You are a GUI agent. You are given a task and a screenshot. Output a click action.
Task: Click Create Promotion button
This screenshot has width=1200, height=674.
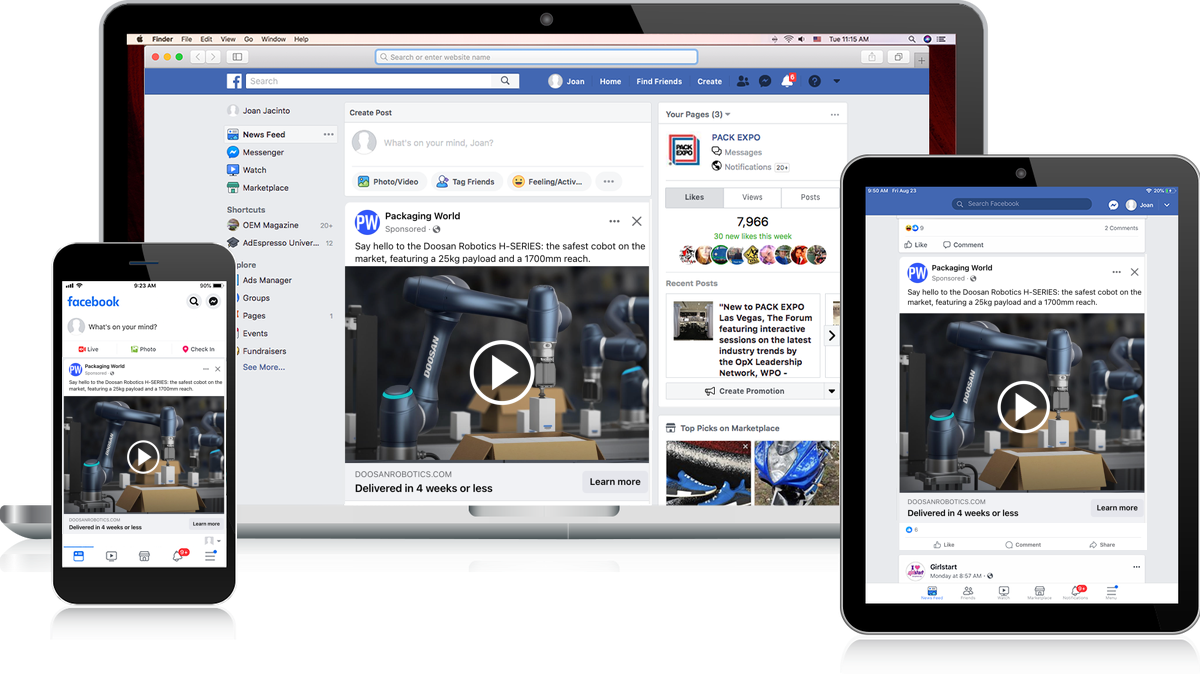click(744, 391)
